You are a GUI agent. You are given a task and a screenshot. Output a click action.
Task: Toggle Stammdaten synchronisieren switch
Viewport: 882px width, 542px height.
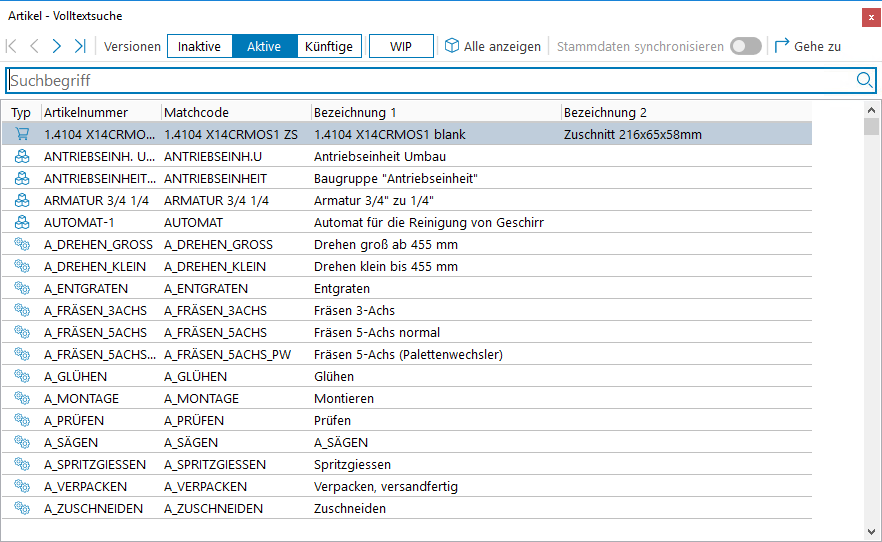pyautogui.click(x=745, y=46)
